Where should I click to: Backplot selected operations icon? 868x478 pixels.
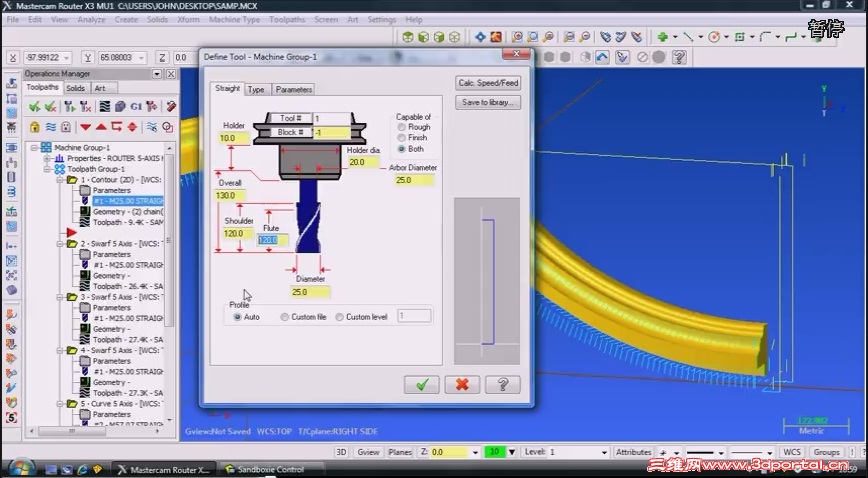[104, 106]
